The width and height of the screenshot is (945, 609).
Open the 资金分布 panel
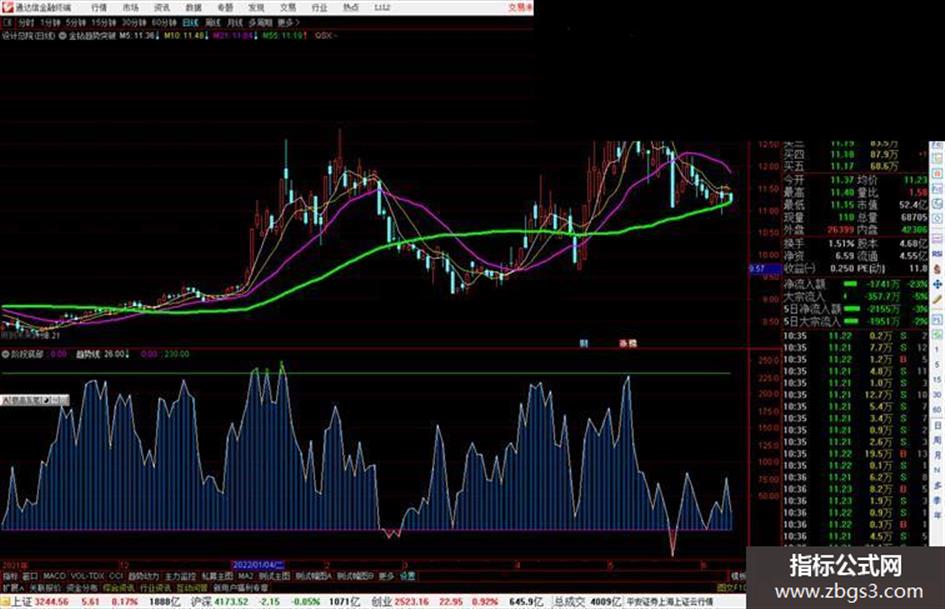(82, 587)
